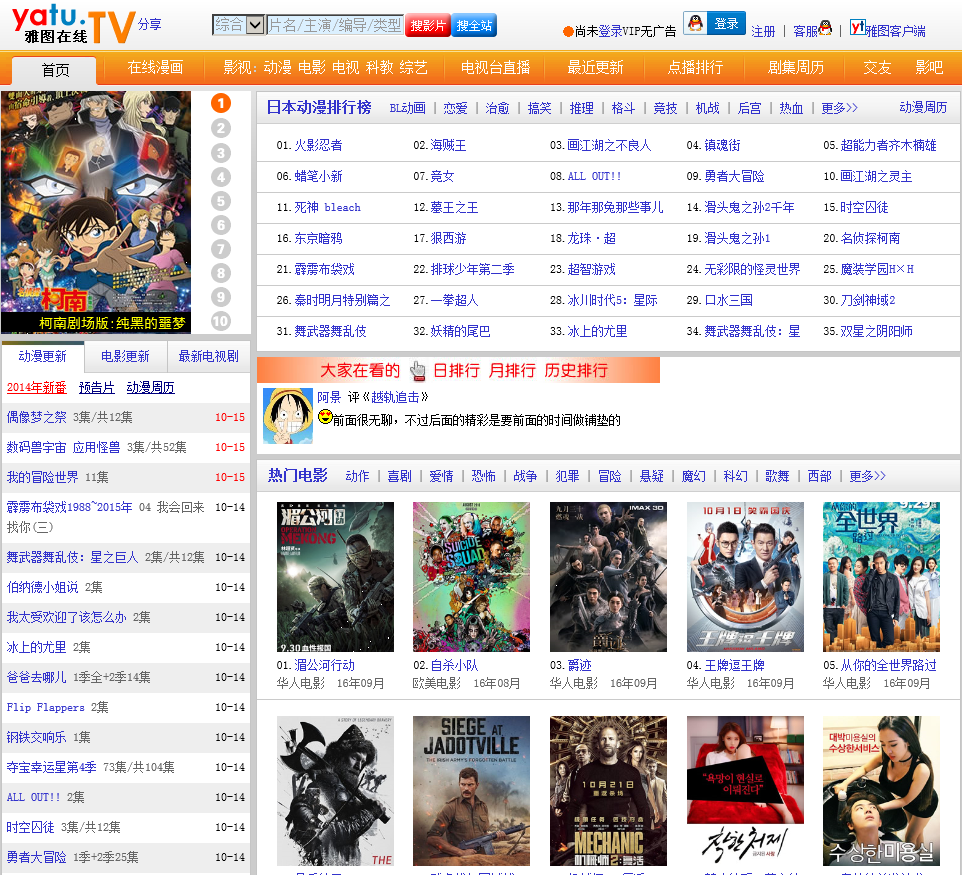
Task: Open 在线漫画 in navigation bar
Action: coord(155,67)
